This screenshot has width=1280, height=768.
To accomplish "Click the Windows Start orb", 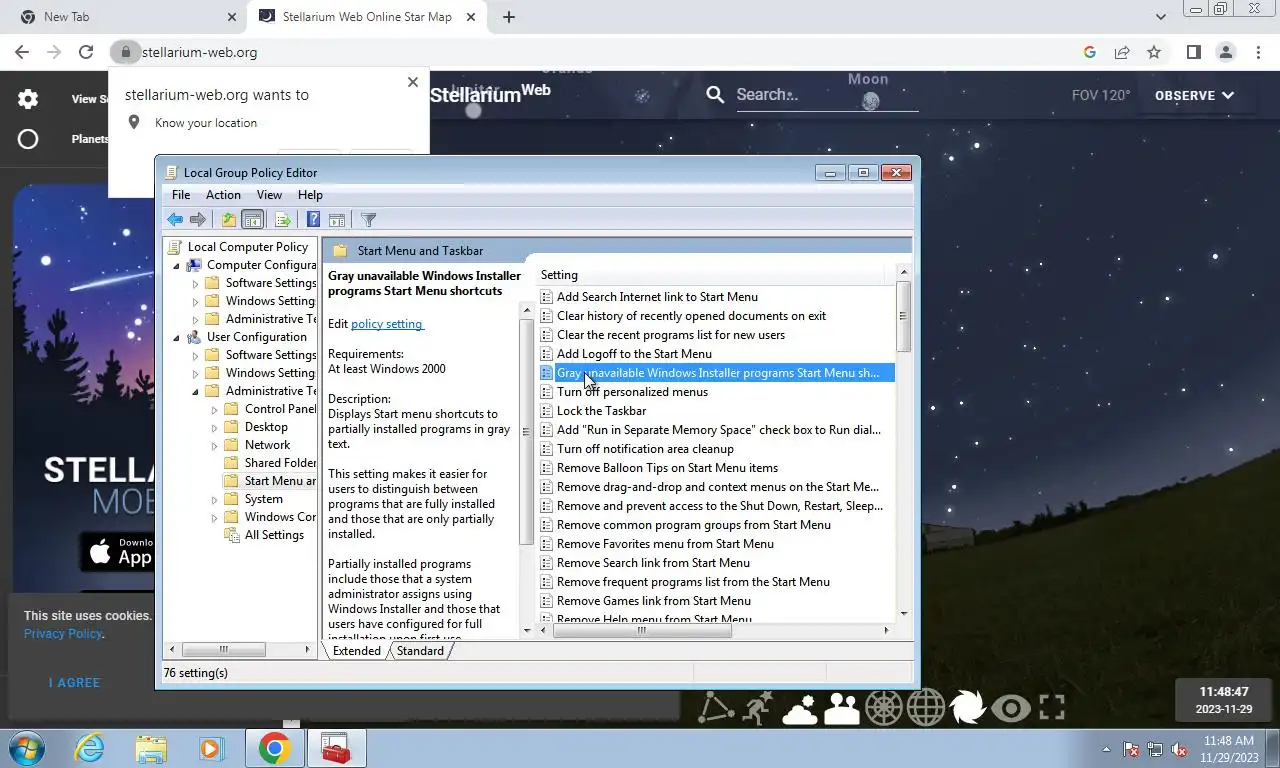I will [27, 748].
